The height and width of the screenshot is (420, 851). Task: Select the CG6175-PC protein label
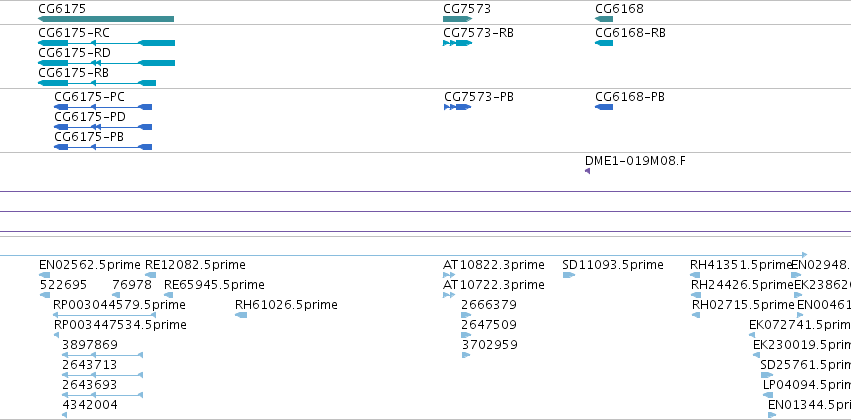click(x=89, y=97)
